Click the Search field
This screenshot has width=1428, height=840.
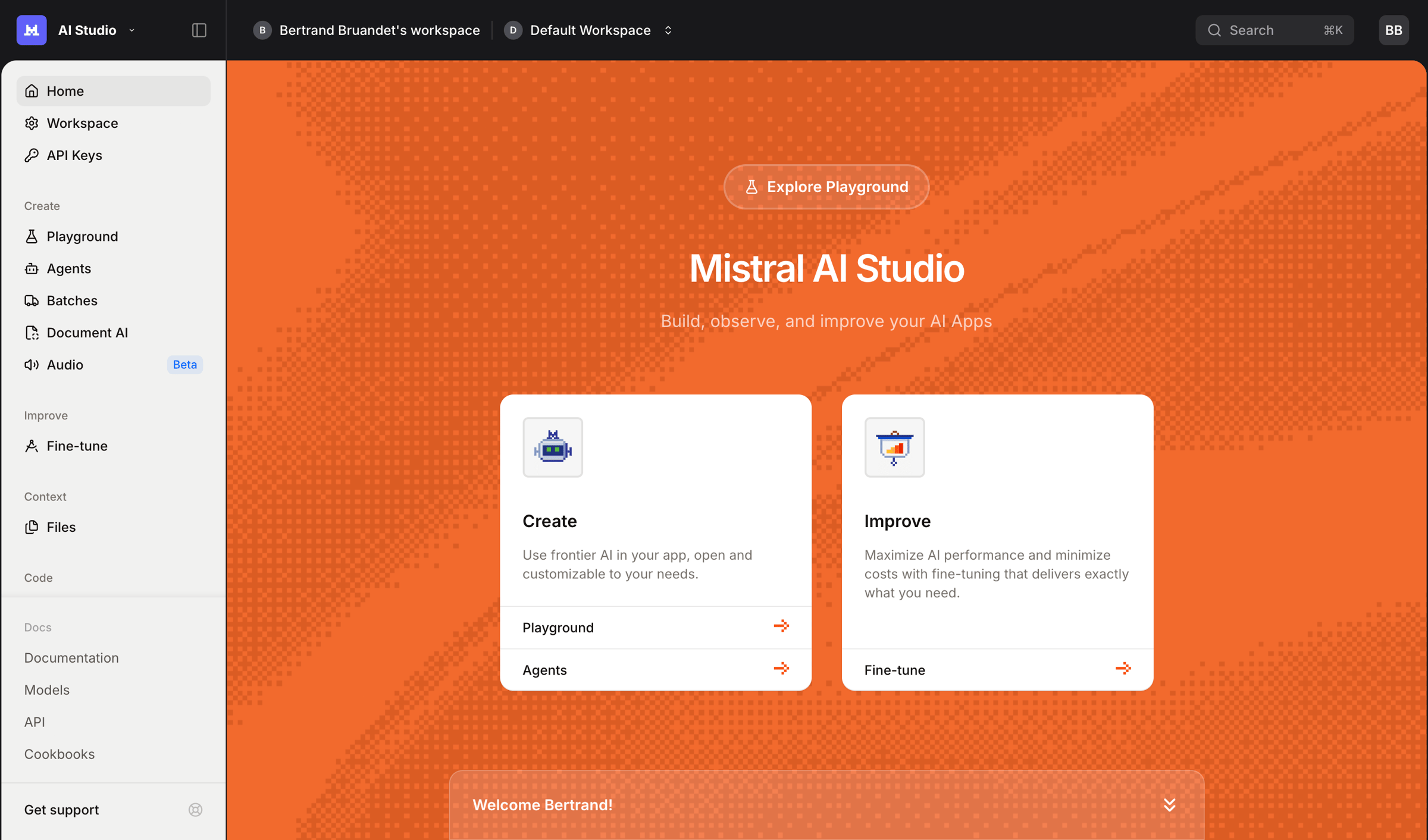1274,30
